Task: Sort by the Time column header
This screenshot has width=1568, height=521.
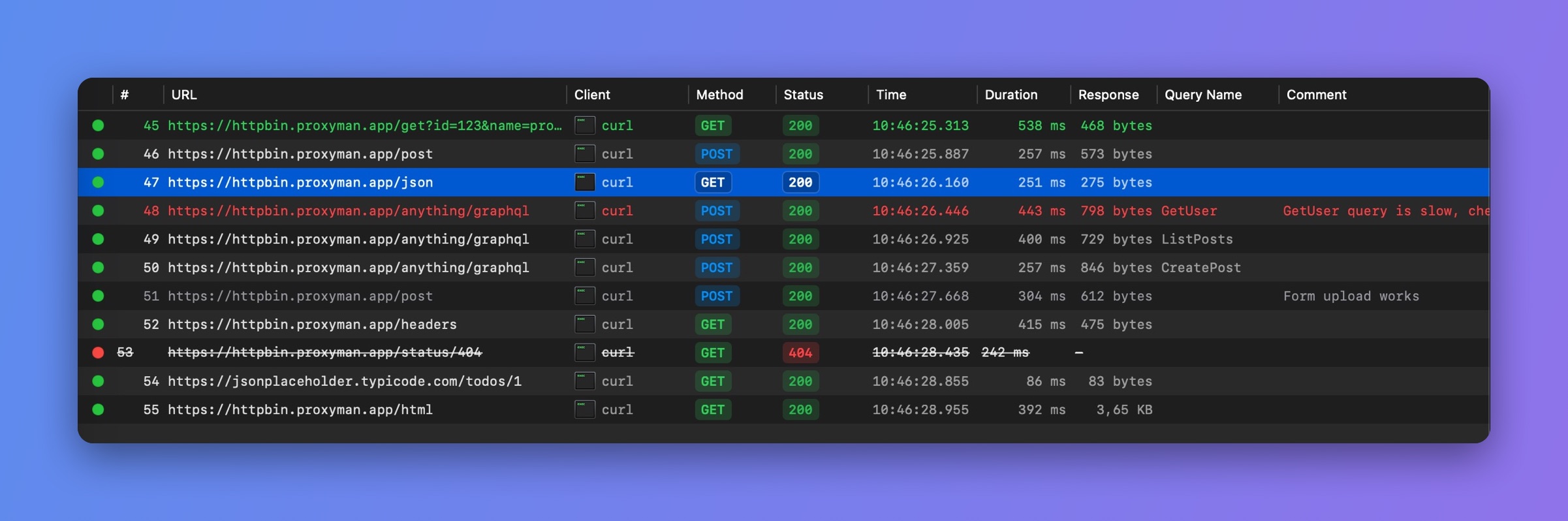Action: point(891,95)
